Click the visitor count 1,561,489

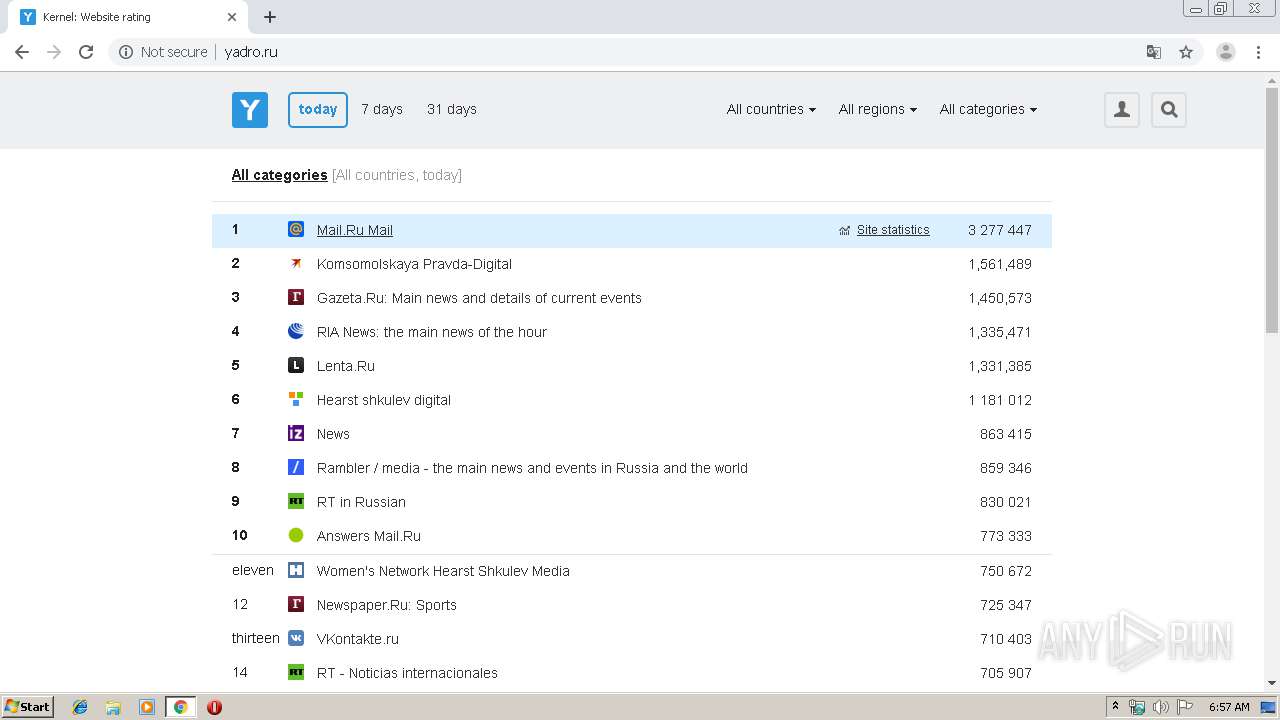[1000, 264]
